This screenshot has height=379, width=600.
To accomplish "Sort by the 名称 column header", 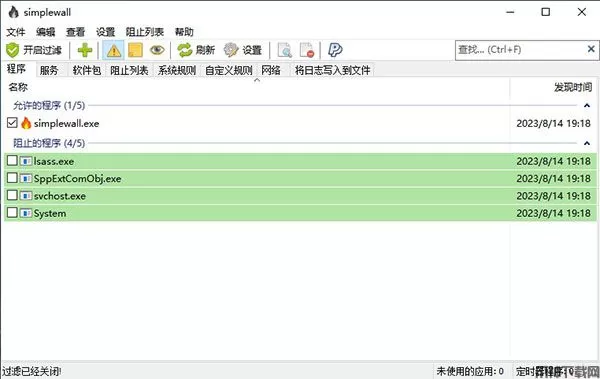I will click(18, 87).
